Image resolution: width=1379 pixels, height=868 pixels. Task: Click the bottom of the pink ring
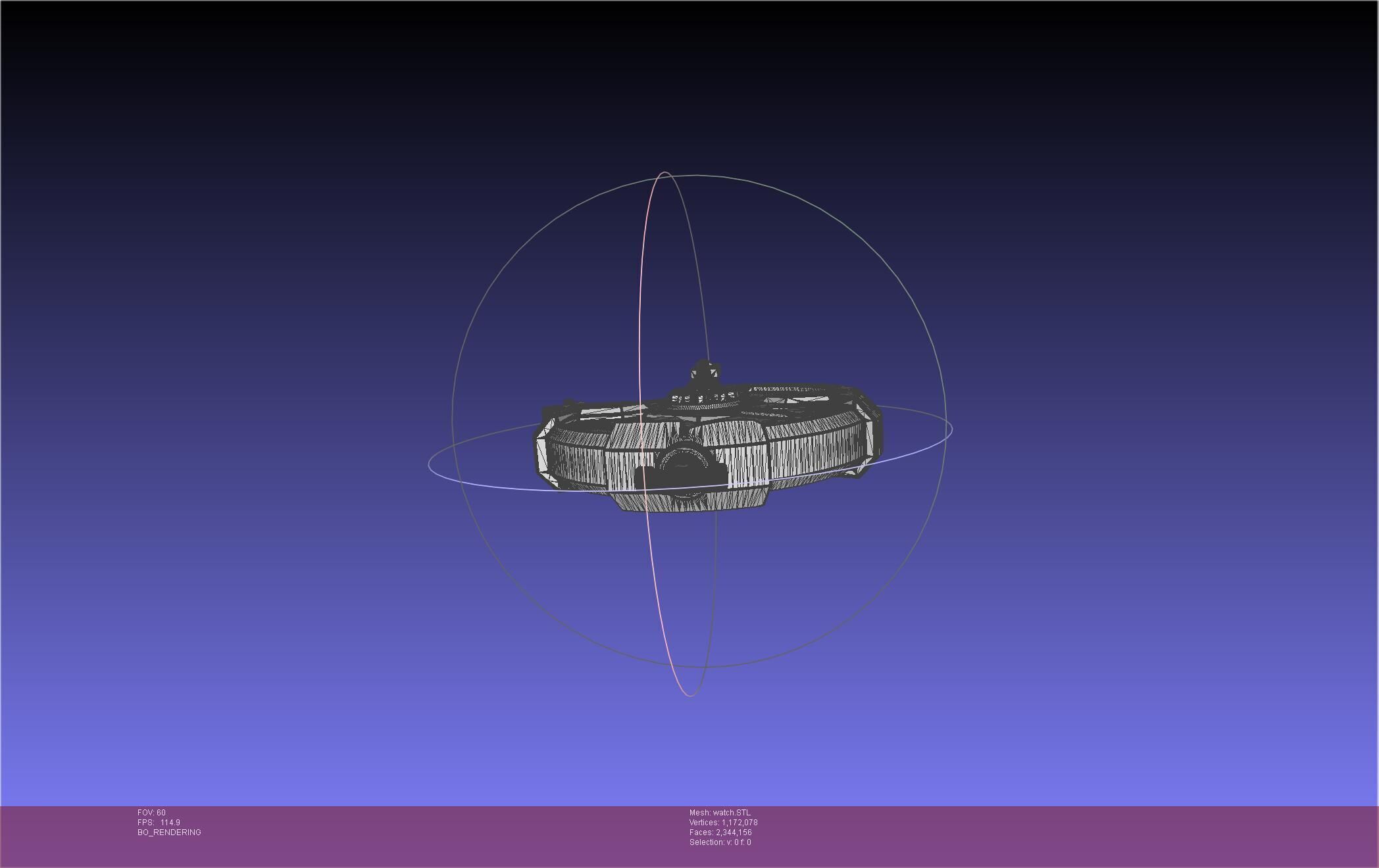pyautogui.click(x=689, y=695)
